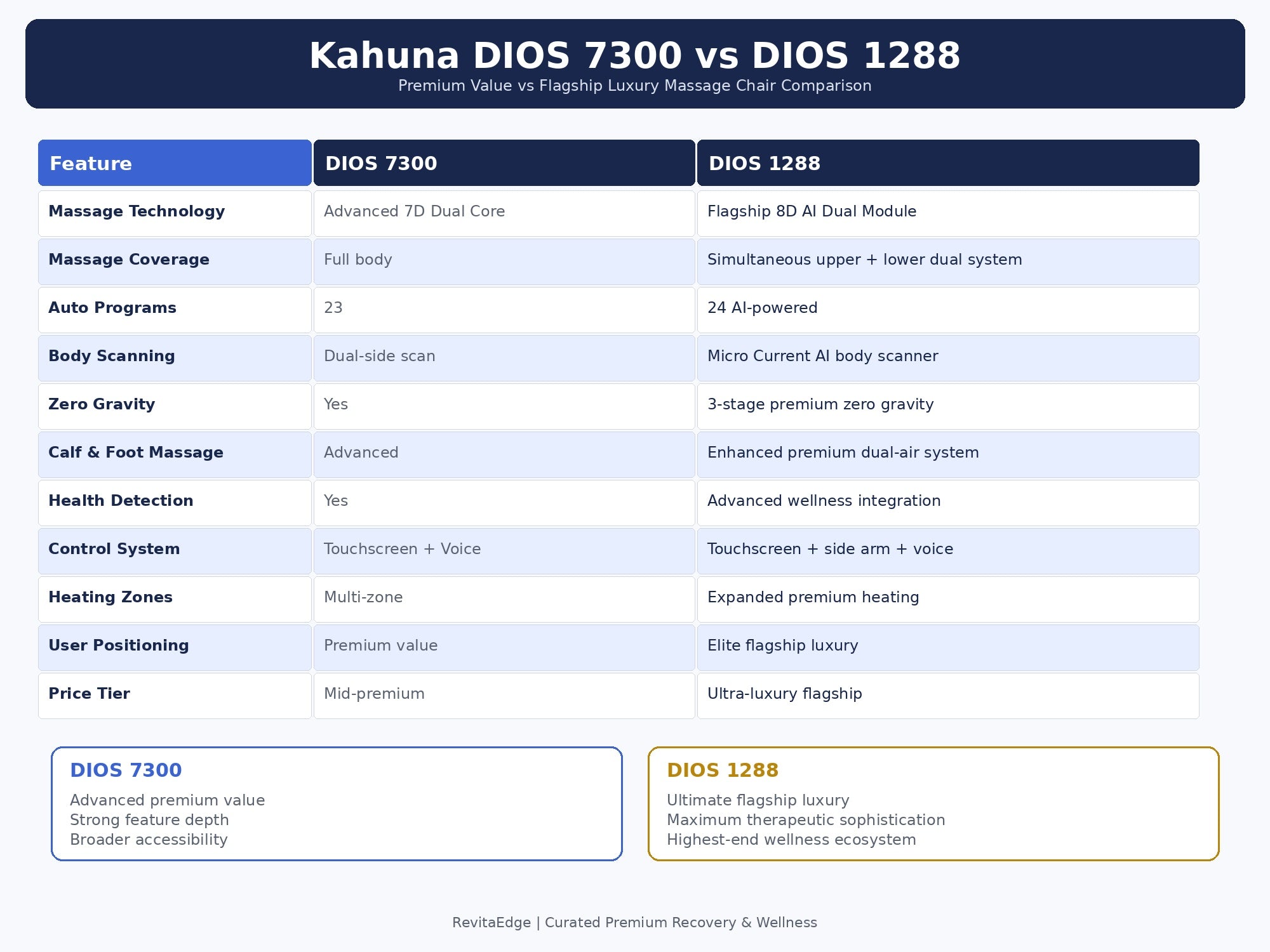
Task: Click the 'User Positioning' row label
Action: (119, 645)
